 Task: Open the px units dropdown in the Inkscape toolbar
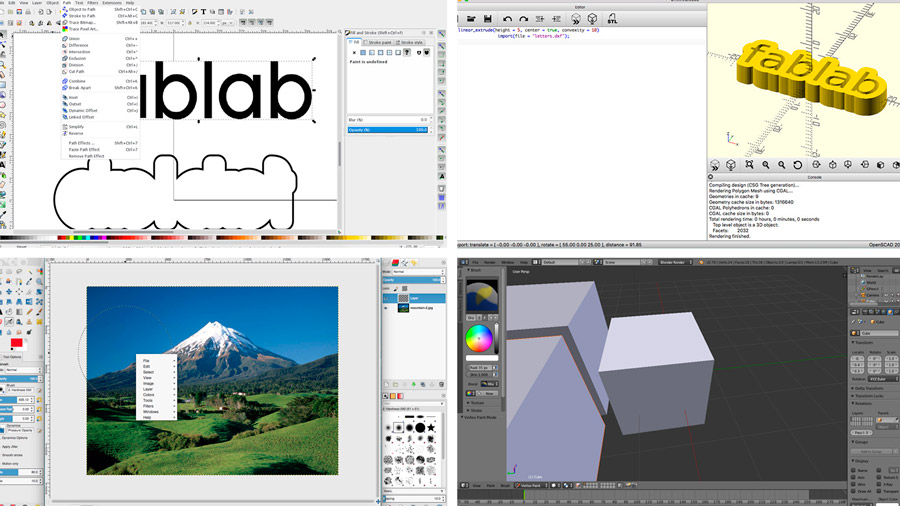point(227,22)
